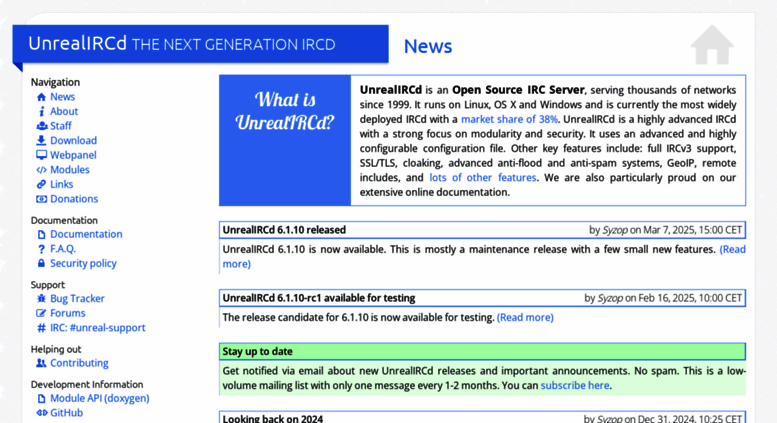Click the info icon beside About
777x423 pixels.
[42, 111]
